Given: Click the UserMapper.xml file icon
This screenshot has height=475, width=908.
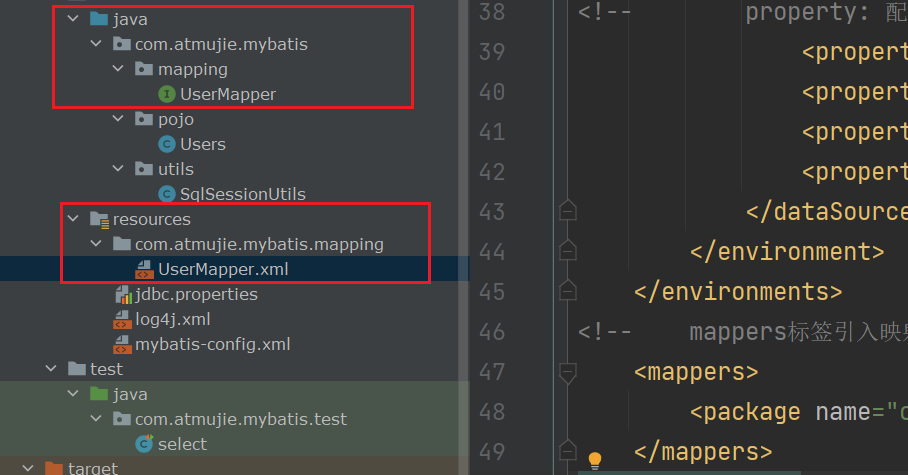Looking at the screenshot, I should pyautogui.click(x=144, y=269).
